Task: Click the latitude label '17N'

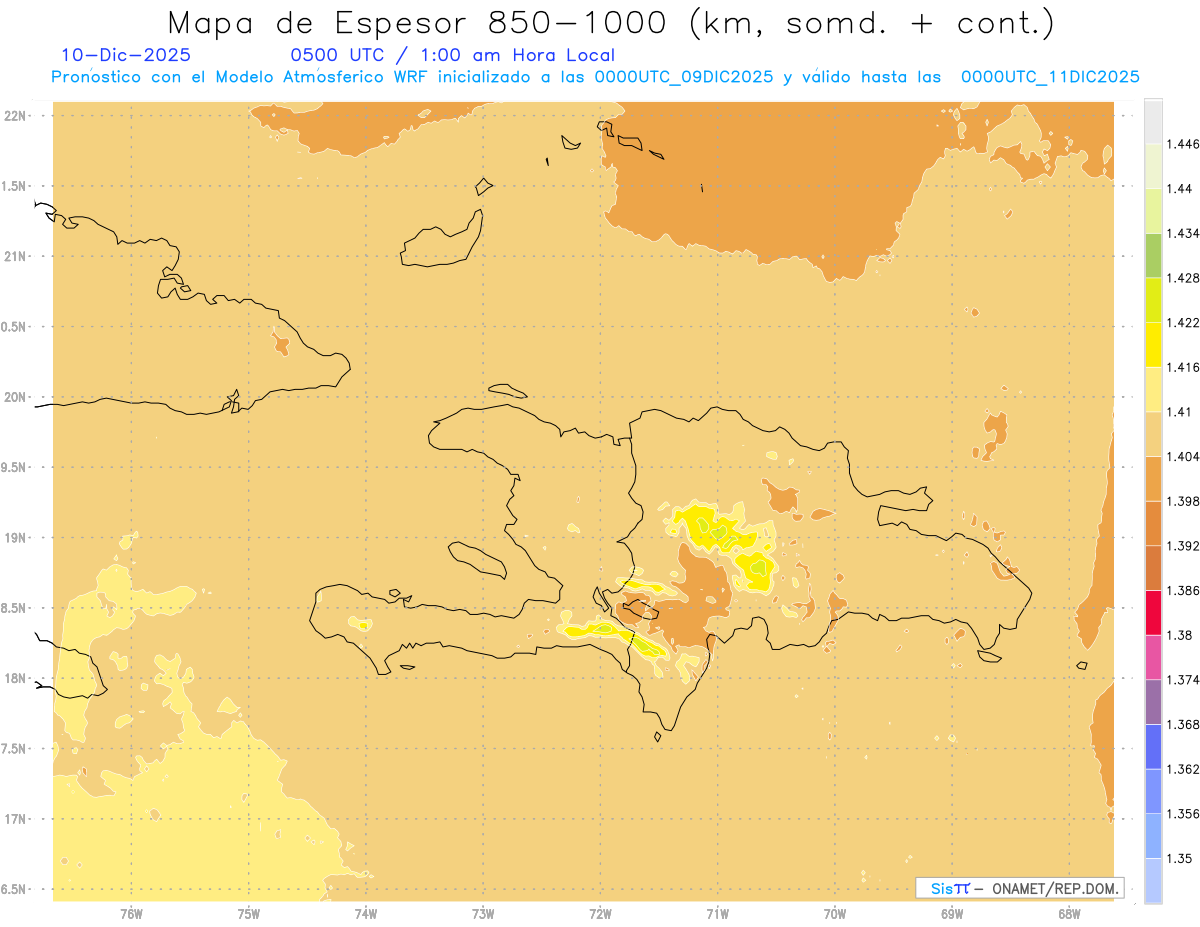Action: click(x=17, y=819)
